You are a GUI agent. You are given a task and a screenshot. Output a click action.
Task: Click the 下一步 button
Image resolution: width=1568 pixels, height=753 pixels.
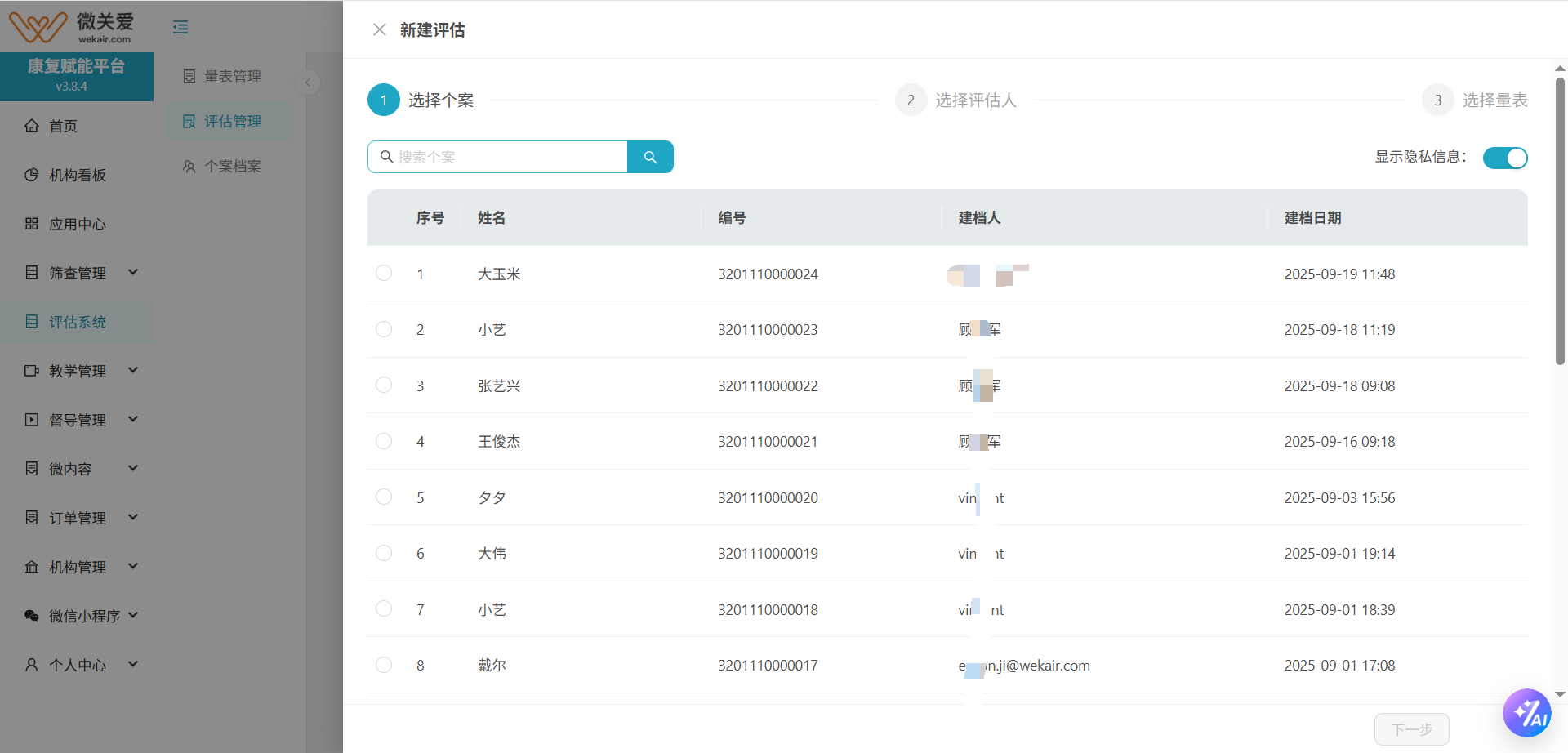(x=1410, y=728)
